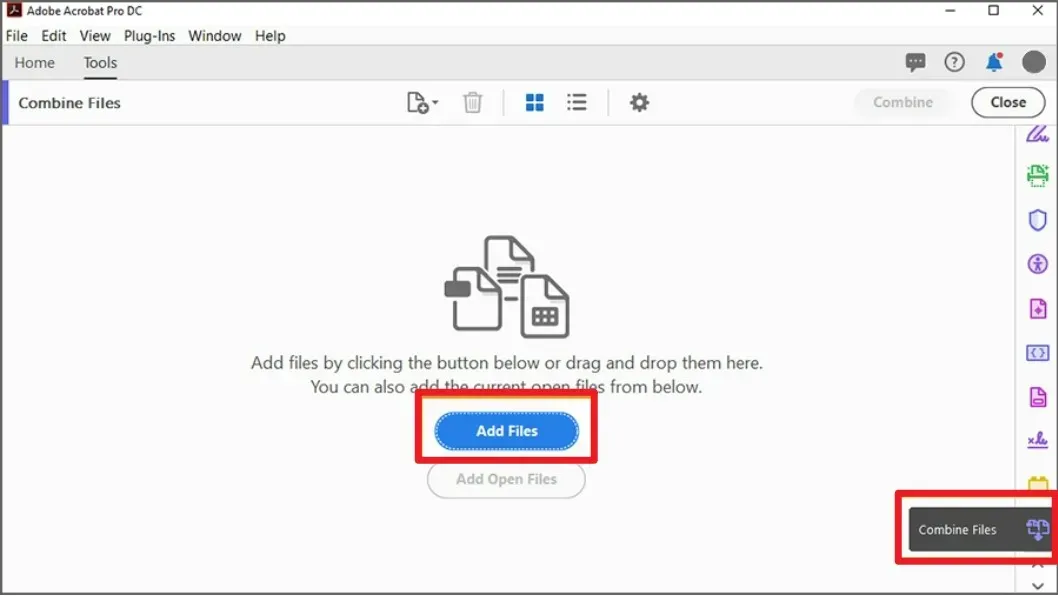Viewport: 1058px width, 596px height.
Task: Click the trash delete icon in the toolbar
Action: click(472, 102)
